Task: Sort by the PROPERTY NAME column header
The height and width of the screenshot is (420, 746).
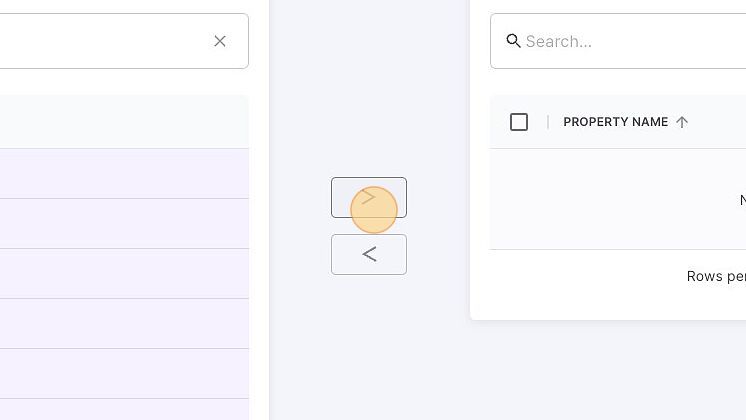Action: click(x=615, y=122)
